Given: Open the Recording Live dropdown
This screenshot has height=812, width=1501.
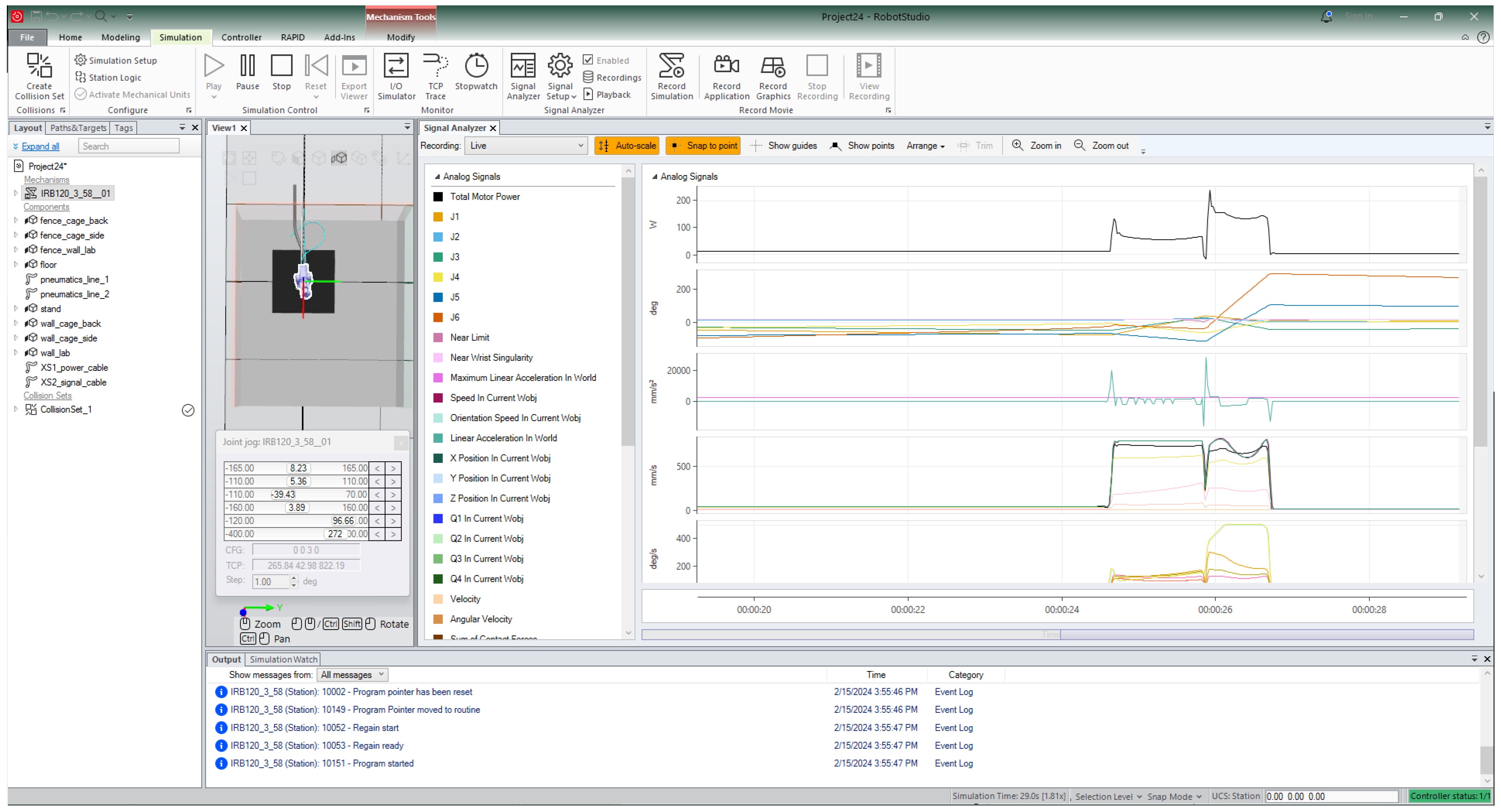Looking at the screenshot, I should (x=525, y=146).
